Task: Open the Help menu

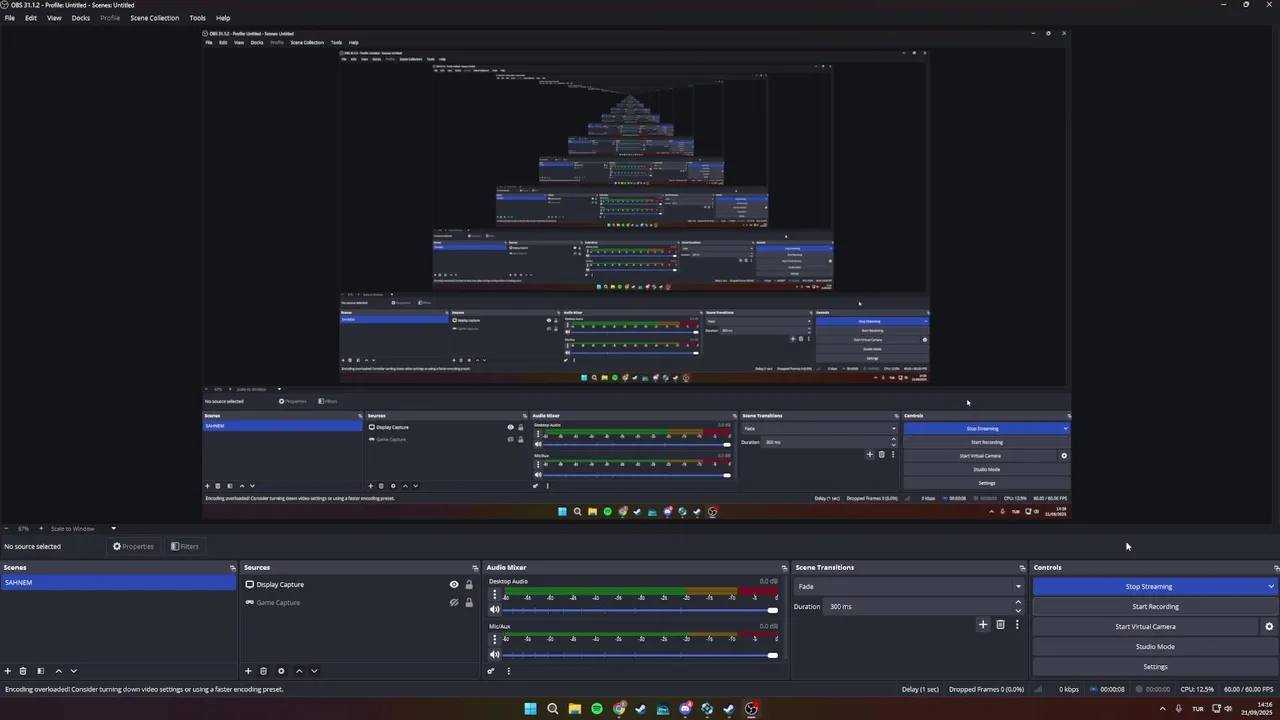Action: [223, 18]
